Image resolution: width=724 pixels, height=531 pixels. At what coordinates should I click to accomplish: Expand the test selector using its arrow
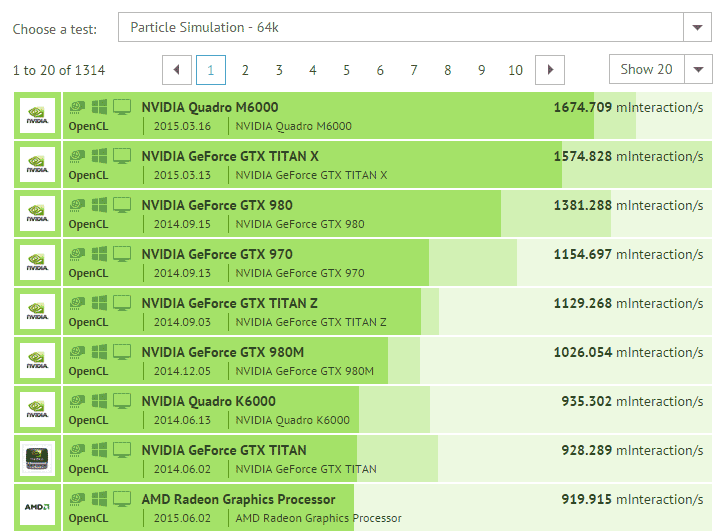[697, 28]
